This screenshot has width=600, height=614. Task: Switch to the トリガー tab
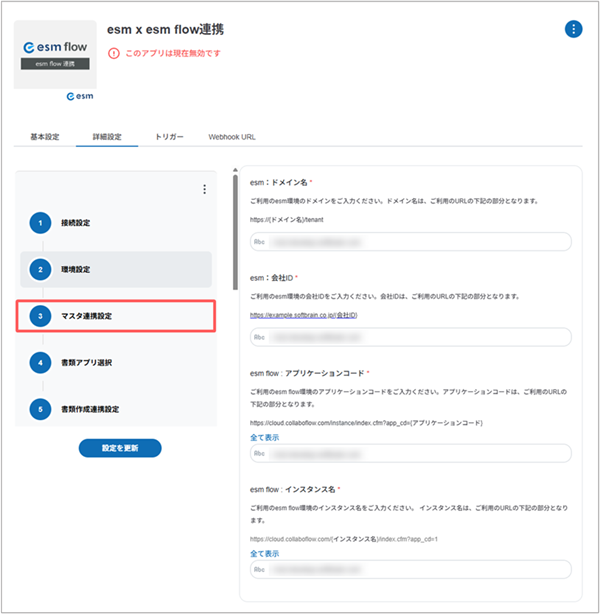pos(169,137)
